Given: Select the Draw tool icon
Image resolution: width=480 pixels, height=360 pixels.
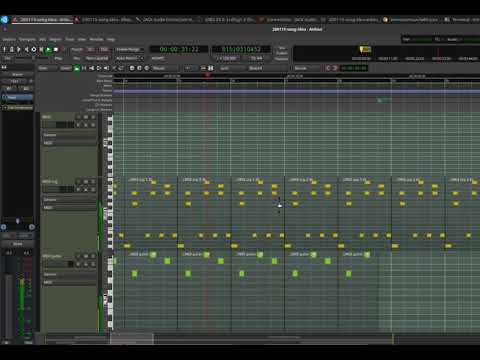Looking at the screenshot, I should (x=114, y=68).
